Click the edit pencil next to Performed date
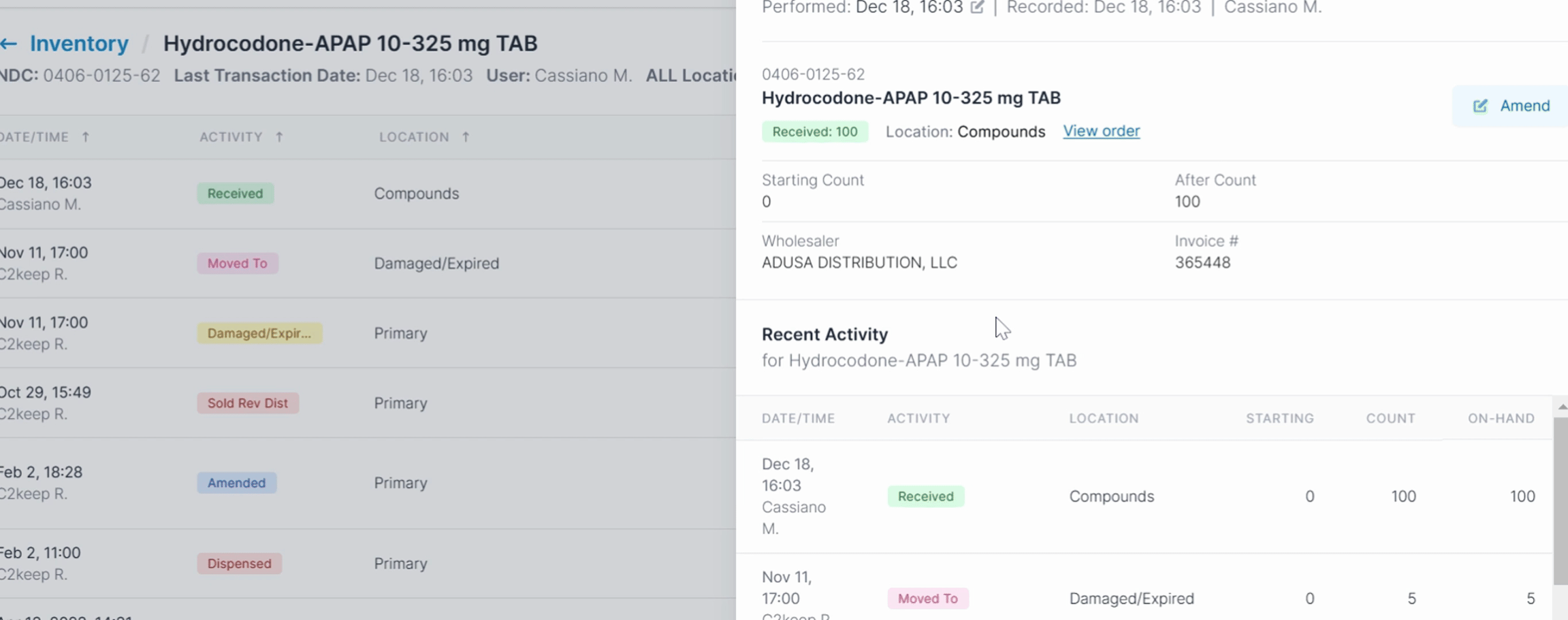 click(977, 7)
